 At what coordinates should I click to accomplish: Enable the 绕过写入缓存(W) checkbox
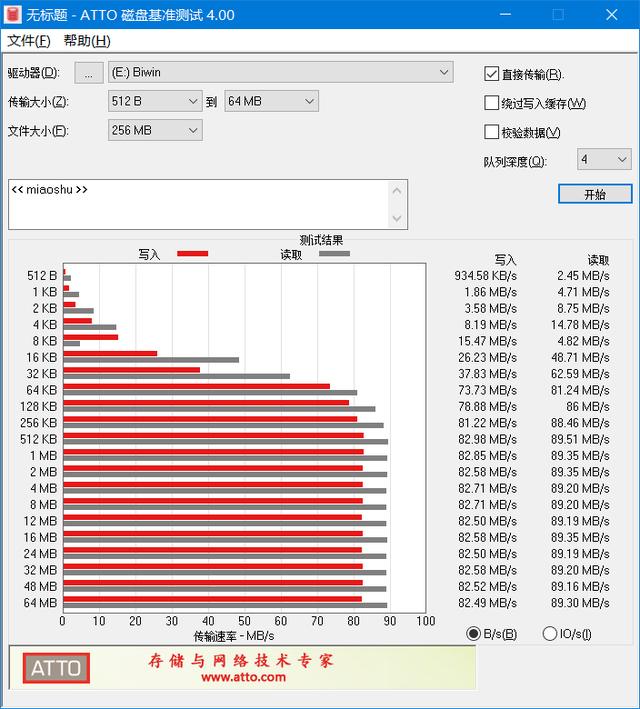pos(491,103)
